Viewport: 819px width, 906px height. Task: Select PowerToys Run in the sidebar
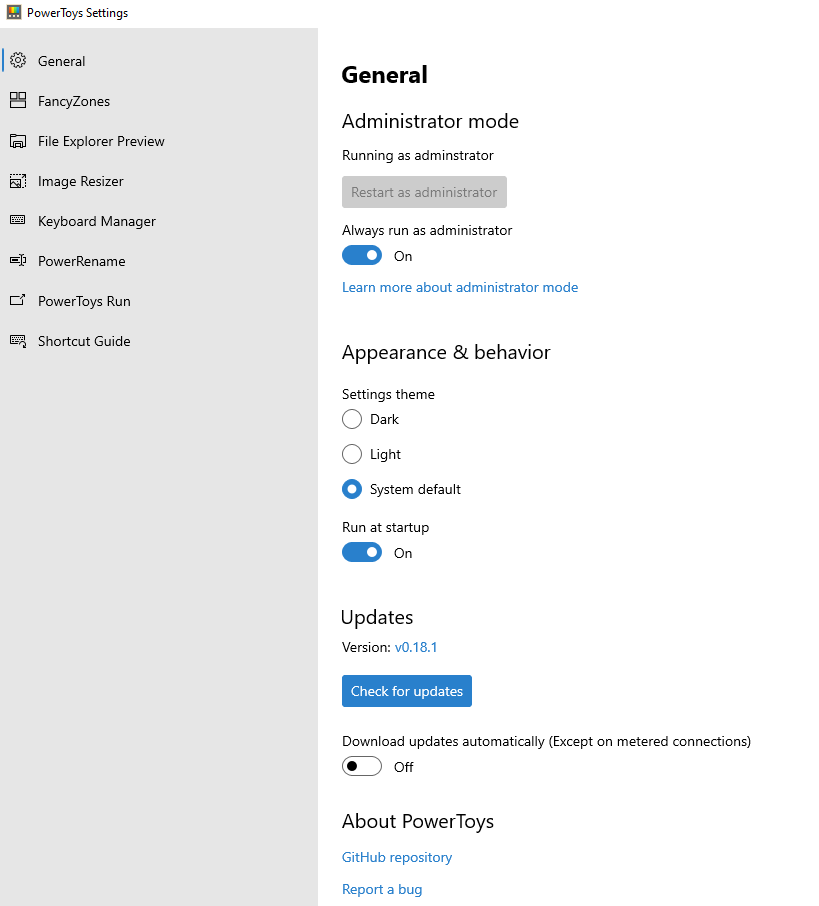point(159,301)
